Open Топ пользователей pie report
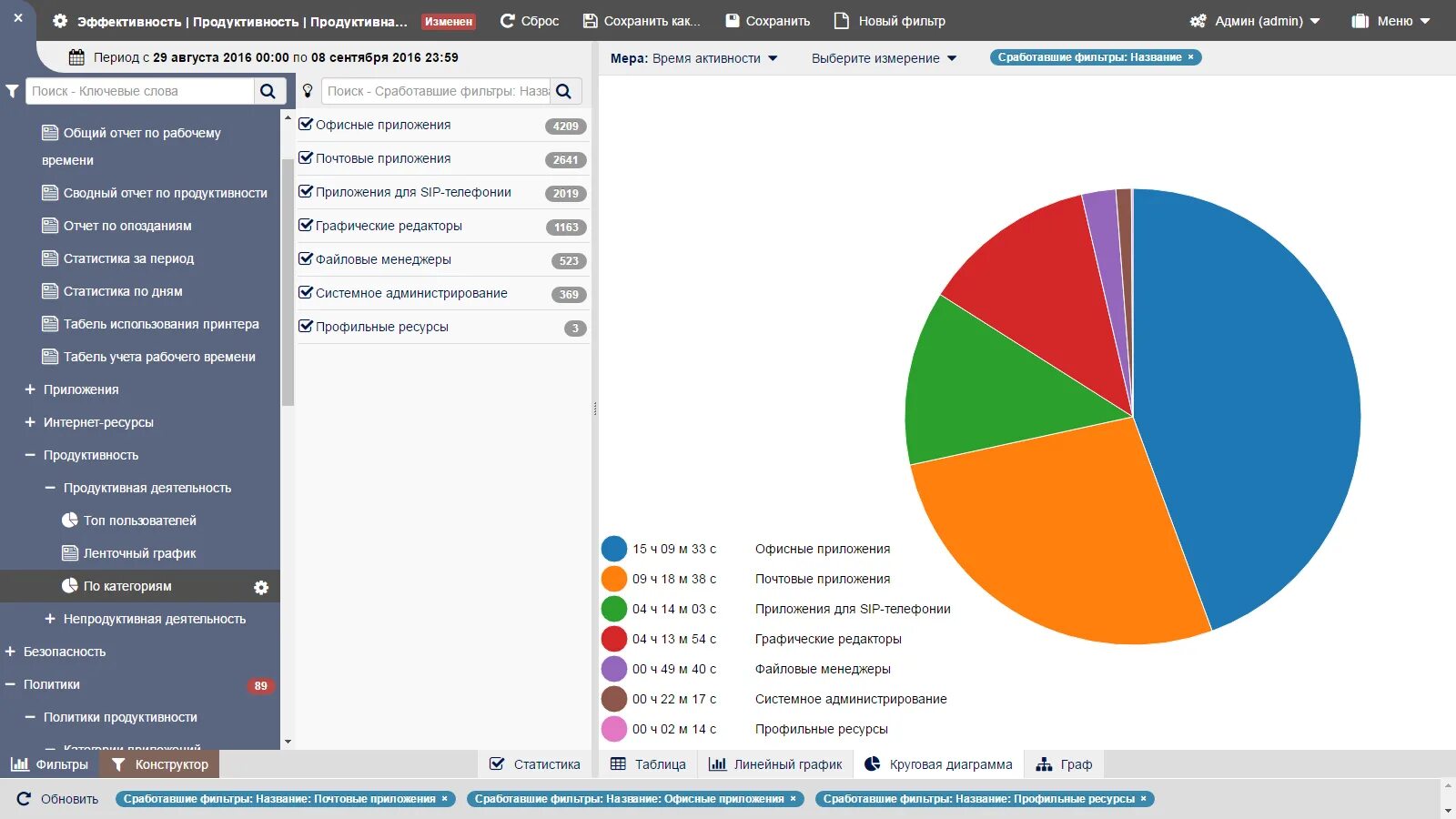Screen dimensions: 1456x819 click(129, 521)
